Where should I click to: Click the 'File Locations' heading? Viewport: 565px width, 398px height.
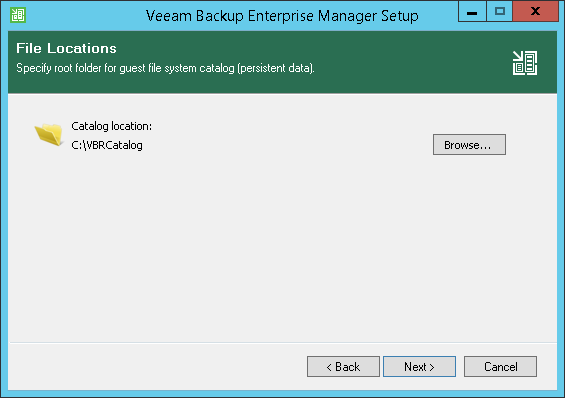66,48
